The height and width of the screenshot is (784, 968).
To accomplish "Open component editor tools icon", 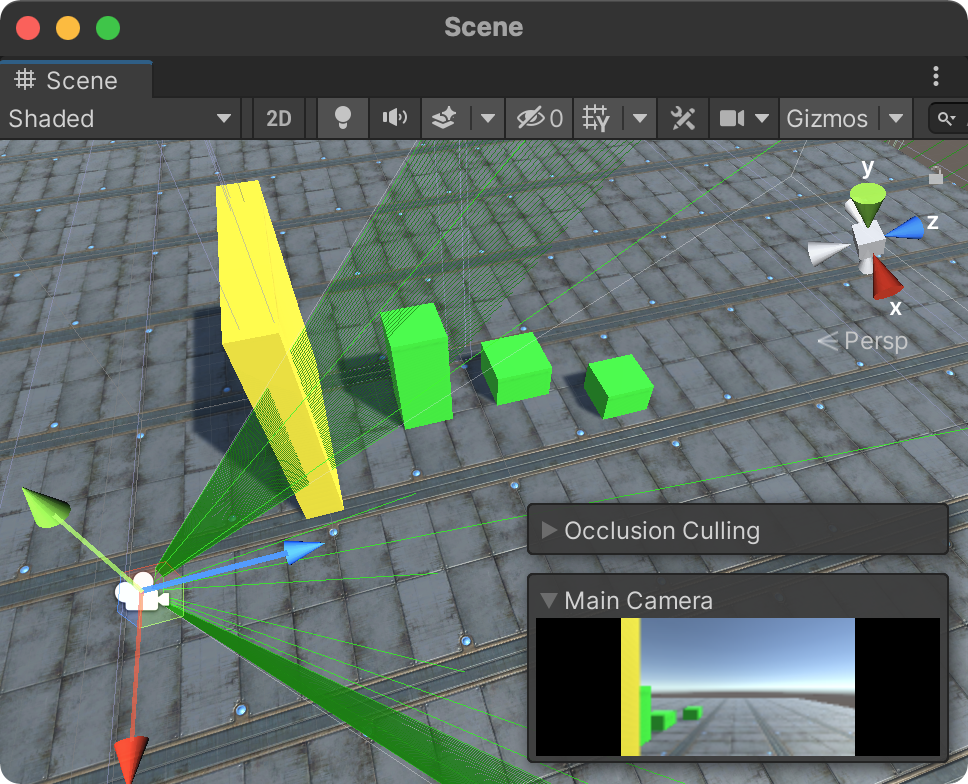I will [683, 119].
